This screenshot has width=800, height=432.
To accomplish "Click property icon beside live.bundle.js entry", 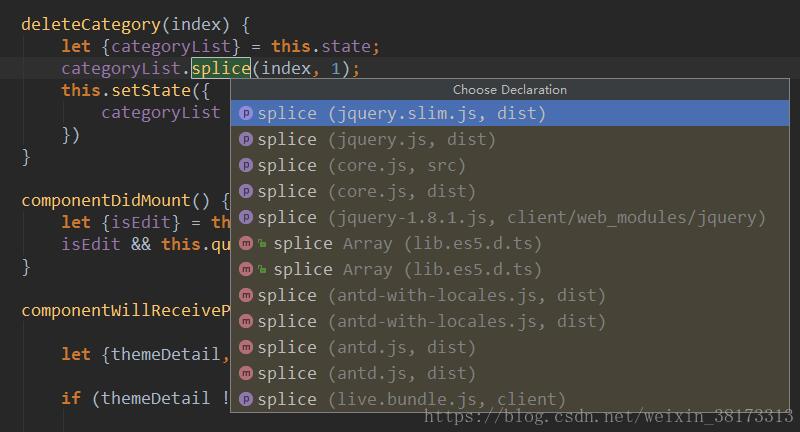I will [246, 399].
